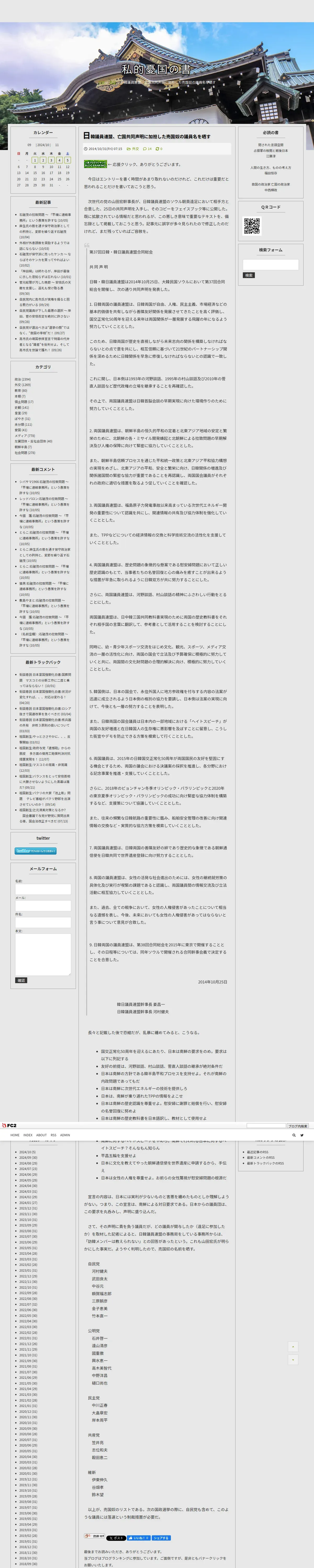Click the ブログ内検索 button in FC2 bar
The image size is (314, 1568).
pos(298,1126)
